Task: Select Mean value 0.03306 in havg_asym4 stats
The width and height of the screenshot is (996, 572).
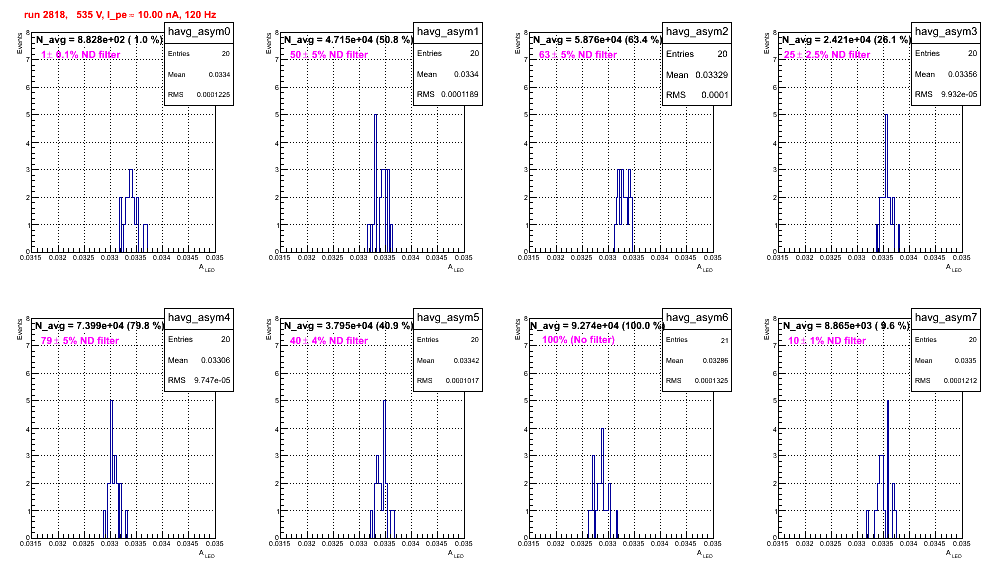Action: (x=215, y=360)
